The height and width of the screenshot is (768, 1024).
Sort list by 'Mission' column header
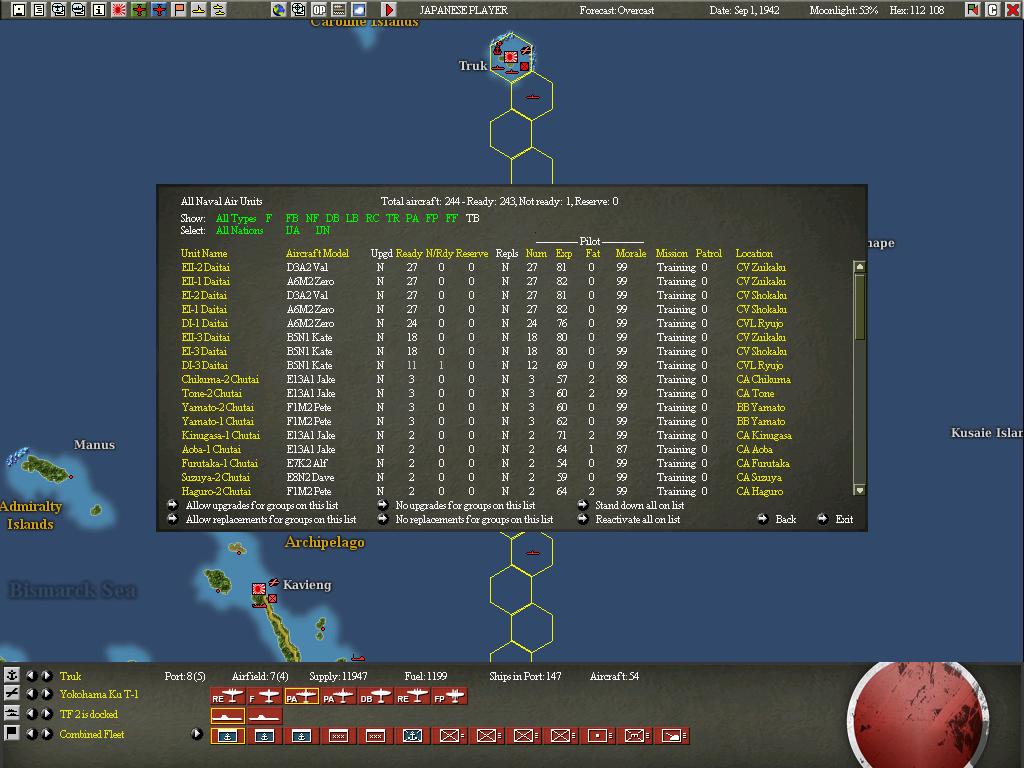point(671,253)
